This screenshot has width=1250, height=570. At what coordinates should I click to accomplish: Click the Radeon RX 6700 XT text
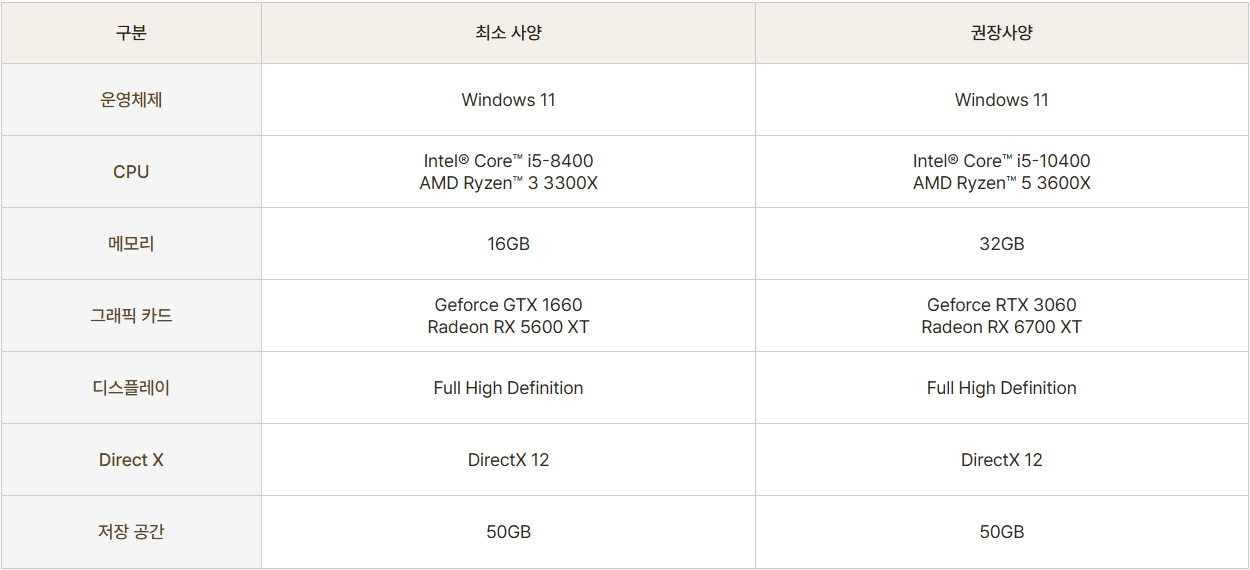(x=1002, y=327)
